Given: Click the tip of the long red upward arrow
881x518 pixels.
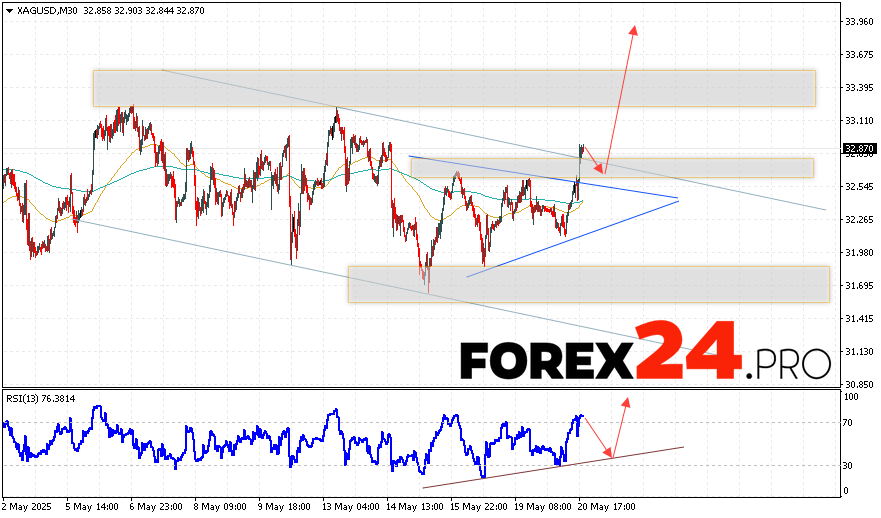Looking at the screenshot, I should click(x=634, y=28).
